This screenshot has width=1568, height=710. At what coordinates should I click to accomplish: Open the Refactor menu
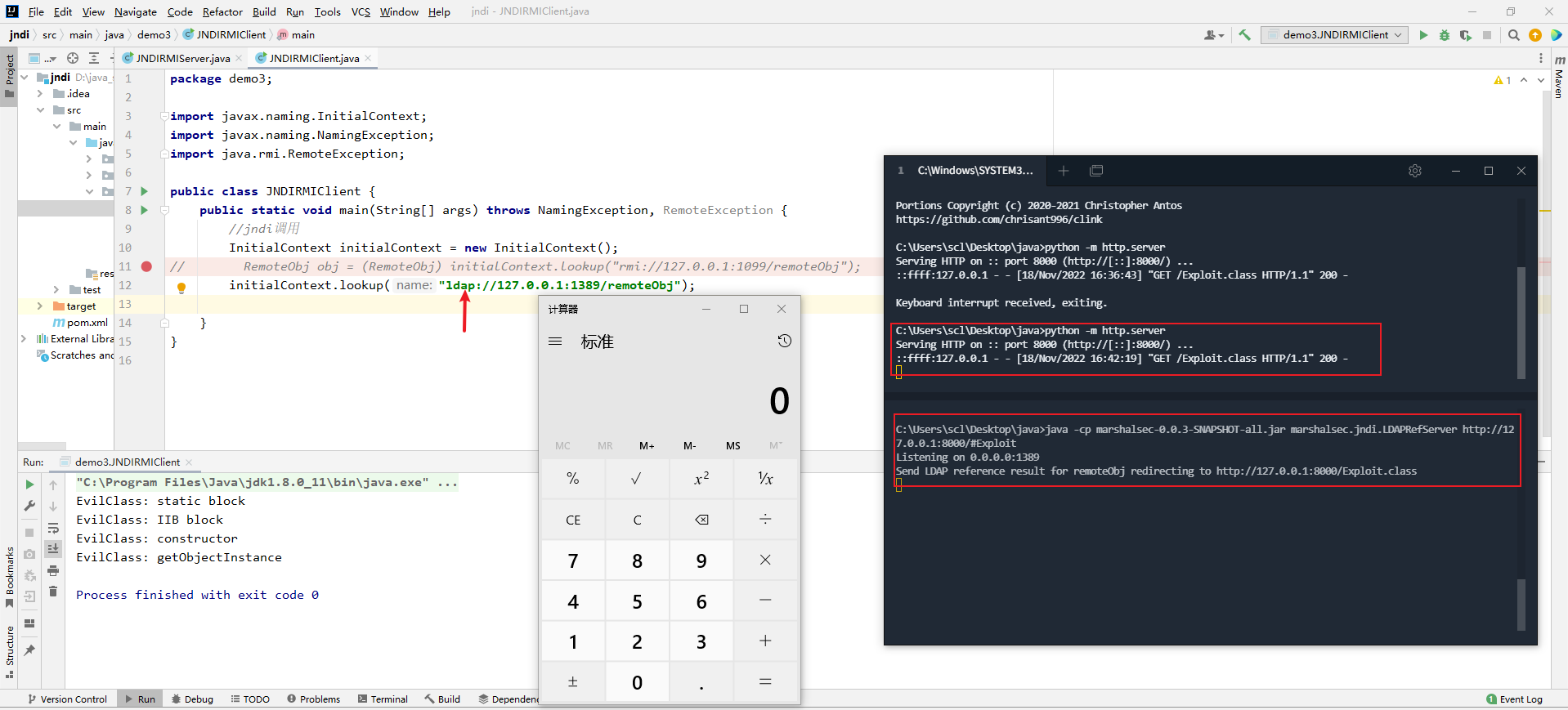tap(222, 11)
